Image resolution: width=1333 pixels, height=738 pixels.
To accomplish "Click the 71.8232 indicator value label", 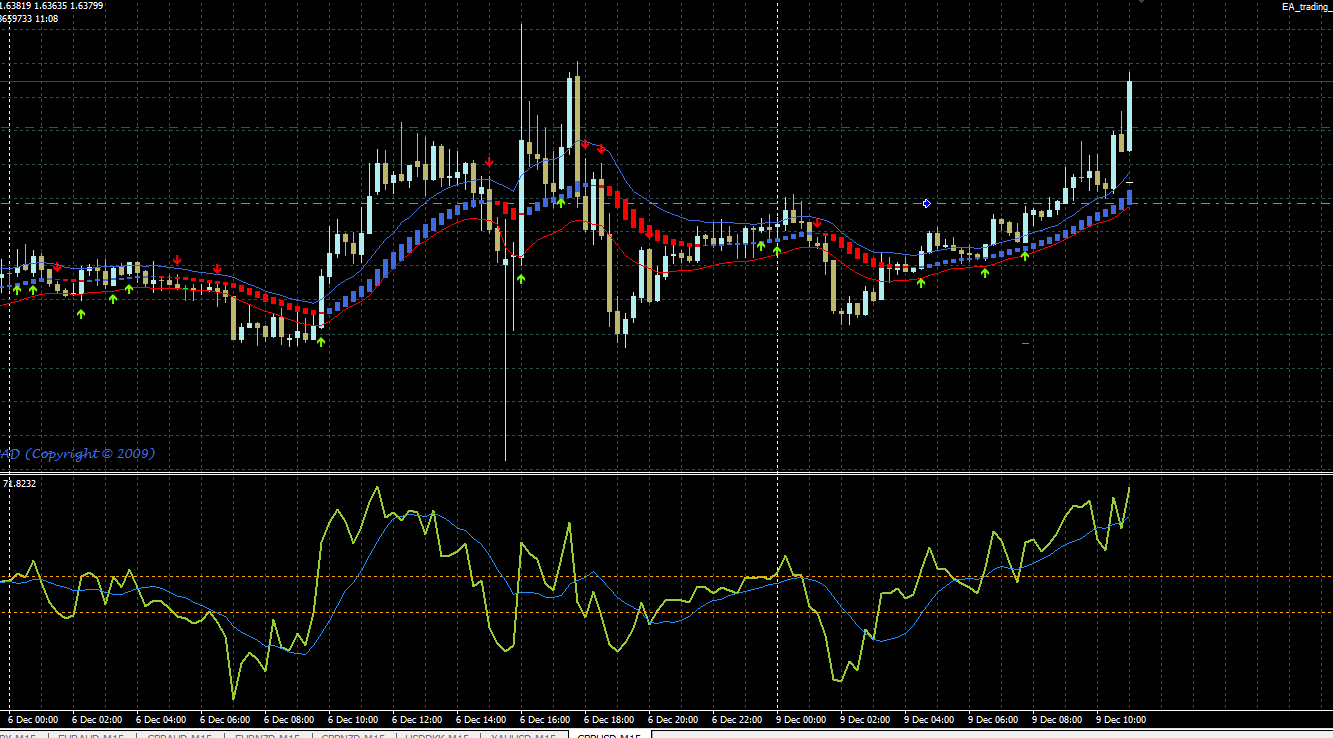I will pyautogui.click(x=21, y=483).
